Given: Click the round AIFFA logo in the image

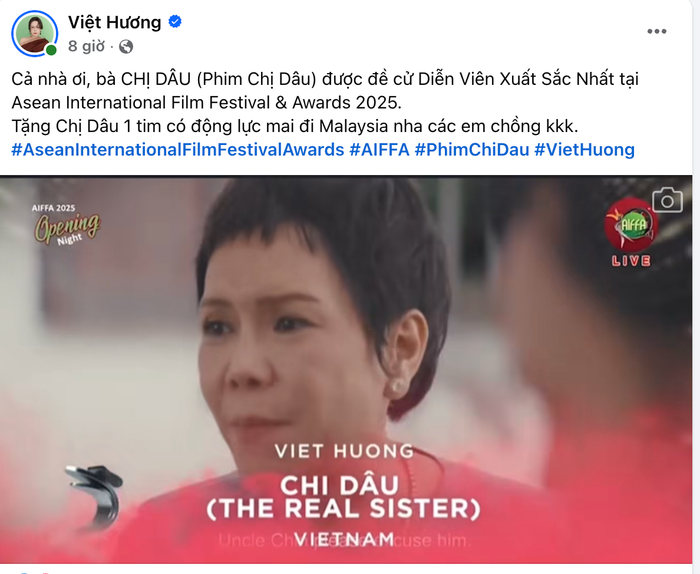Looking at the screenshot, I should [x=631, y=225].
